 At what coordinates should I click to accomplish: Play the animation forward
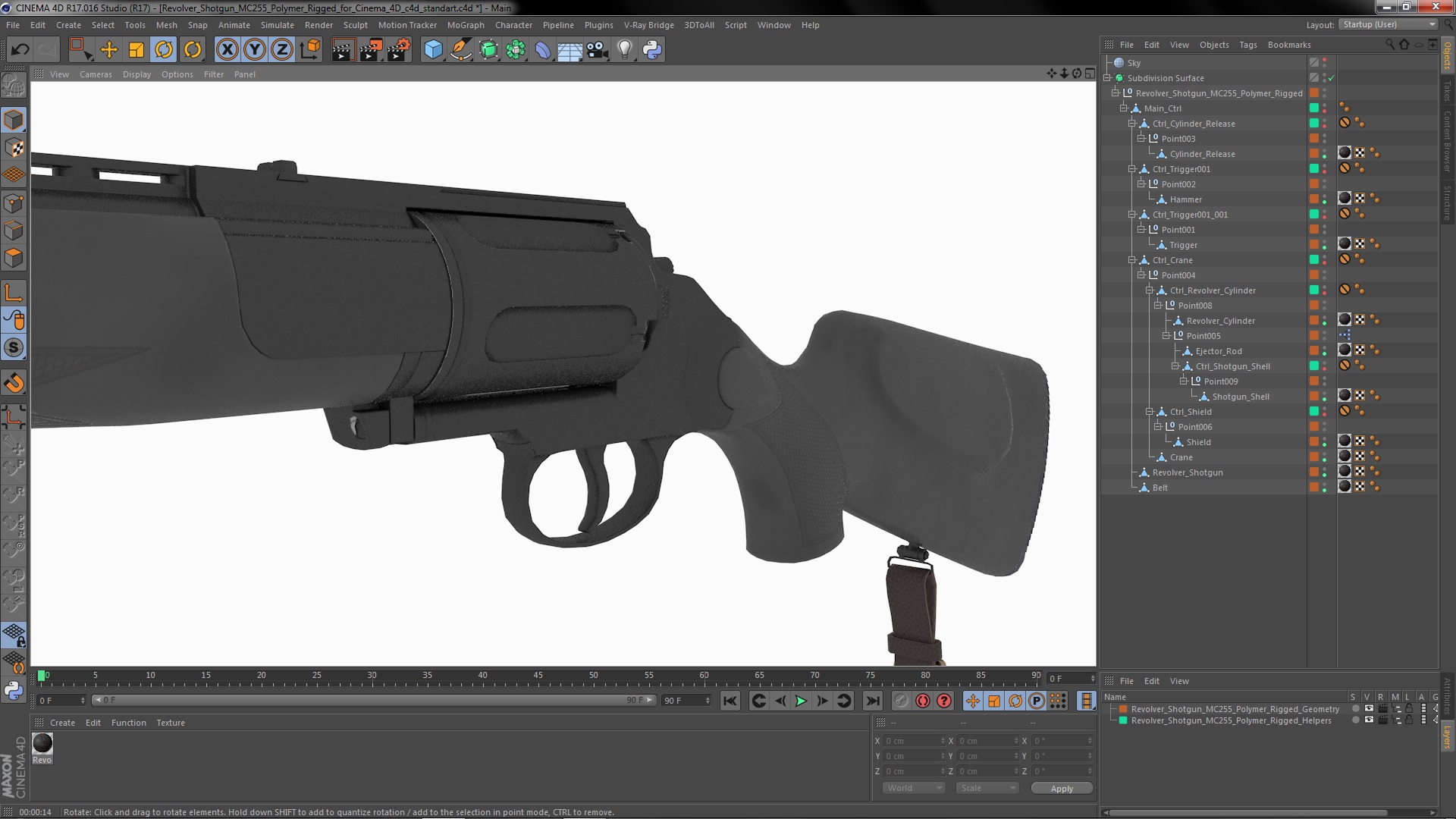pos(801,701)
